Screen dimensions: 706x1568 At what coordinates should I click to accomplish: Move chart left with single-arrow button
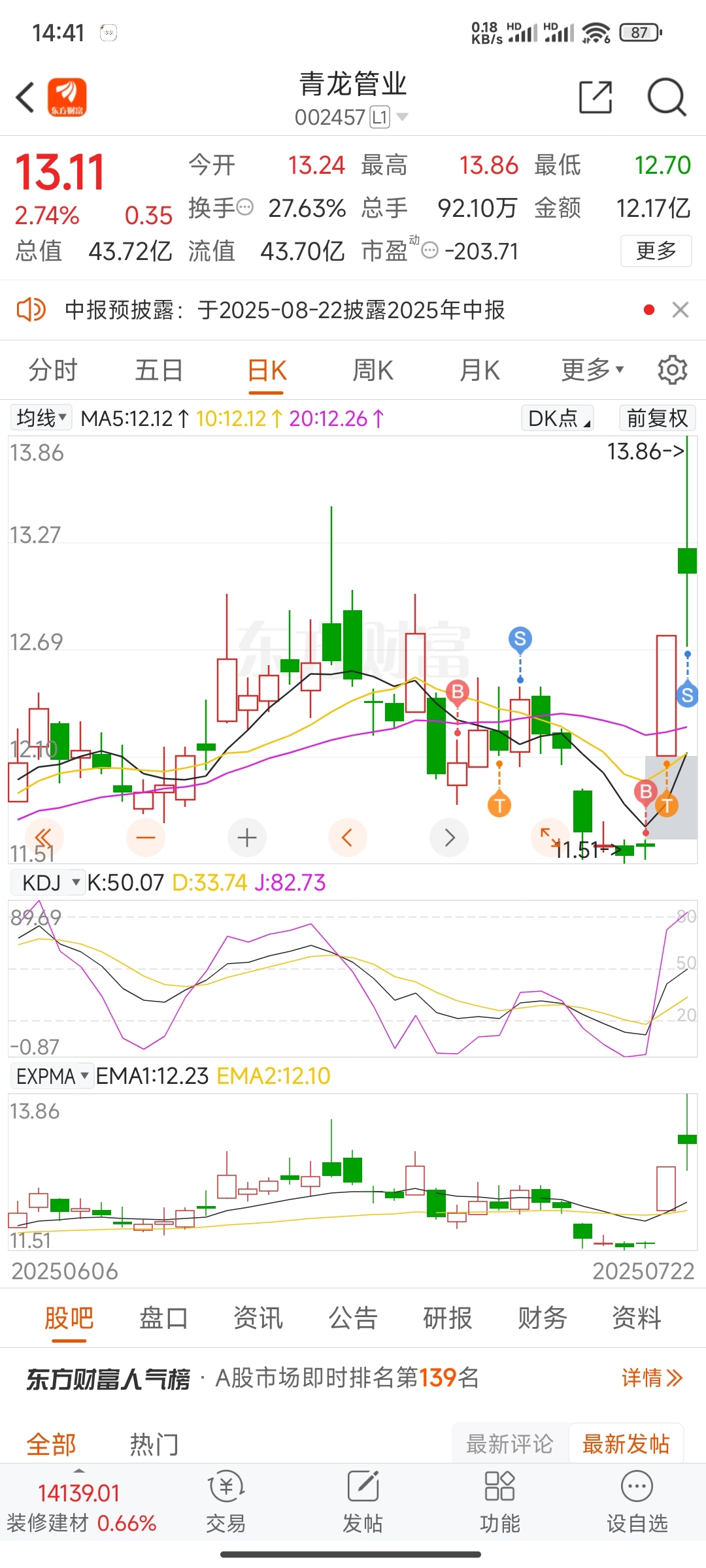point(347,837)
